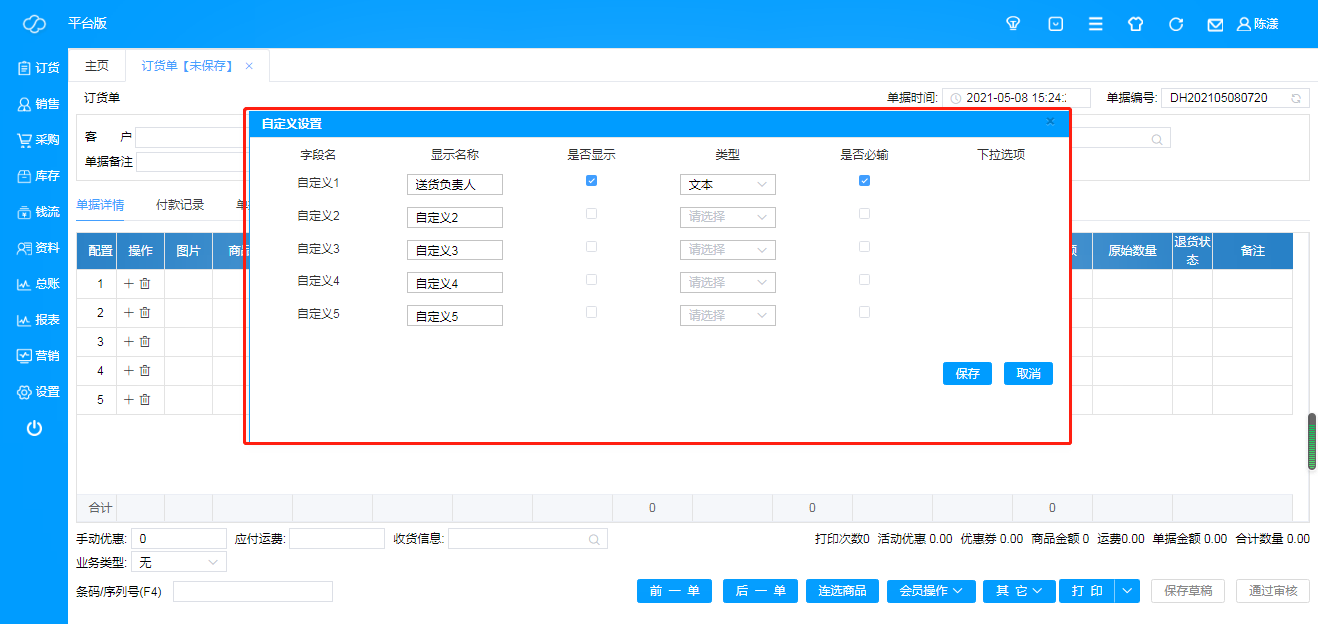This screenshot has width=1318, height=624.
Task: Select 订货单【未保存】 tab
Action: coord(187,66)
